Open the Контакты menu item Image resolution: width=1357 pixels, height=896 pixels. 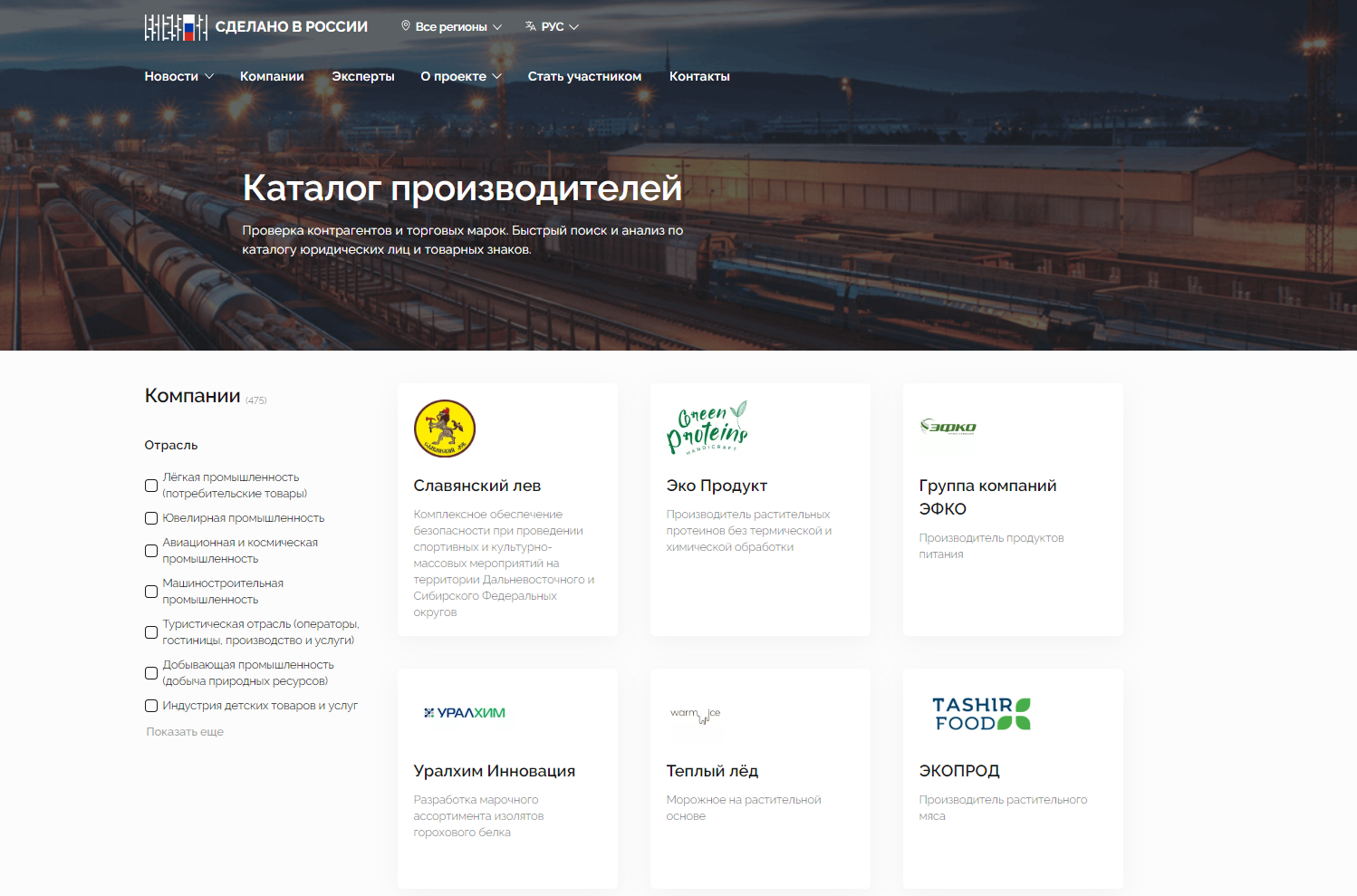(x=699, y=76)
